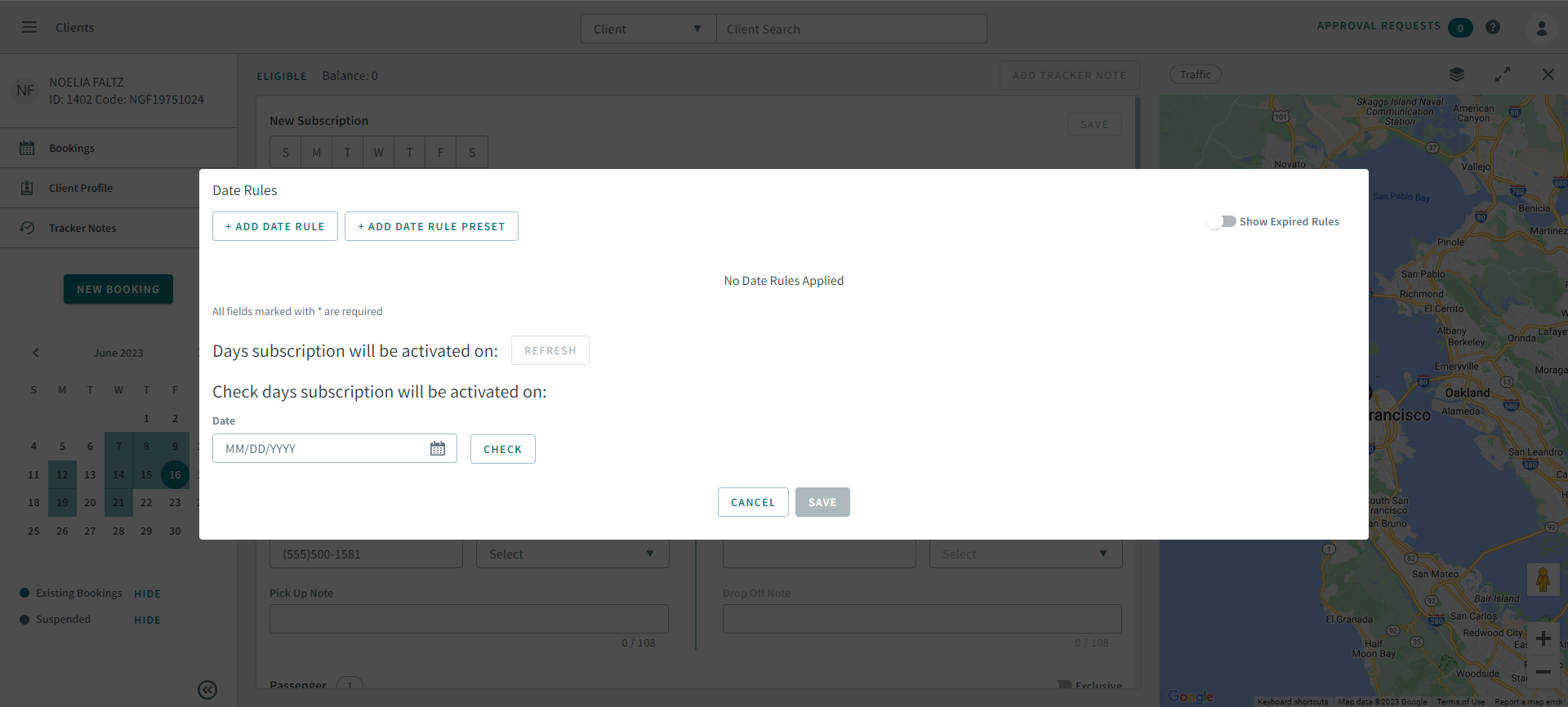Click the Check button

click(x=503, y=449)
